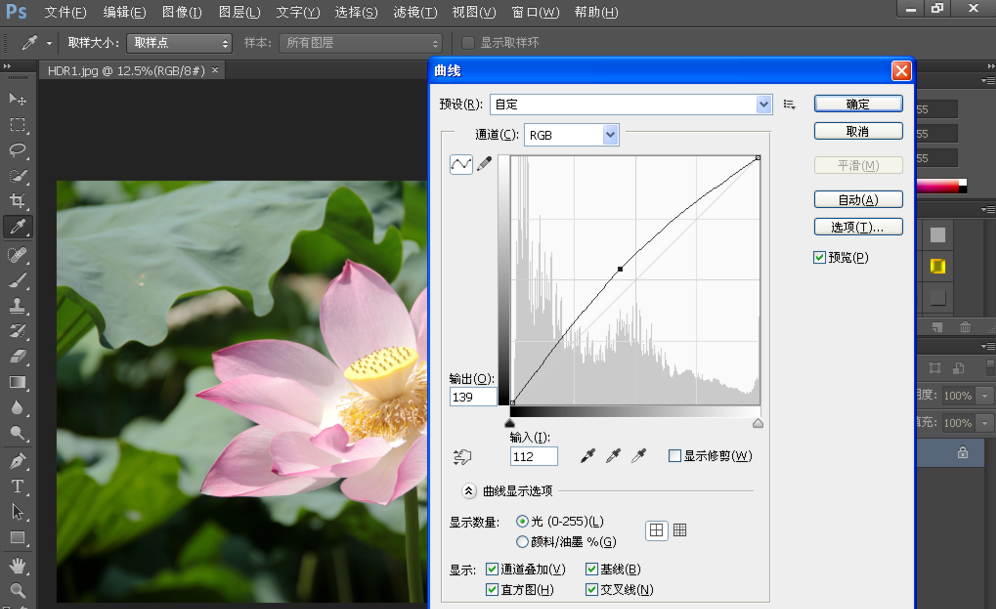
Task: Select the Lasso tool
Action: [x=17, y=150]
